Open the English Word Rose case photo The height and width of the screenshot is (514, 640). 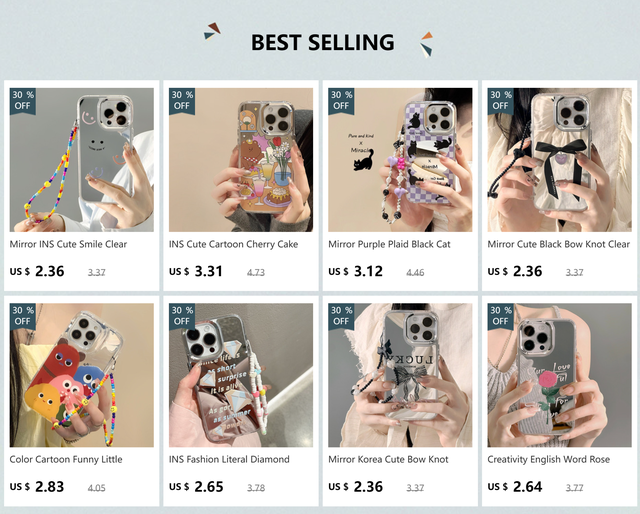point(559,375)
